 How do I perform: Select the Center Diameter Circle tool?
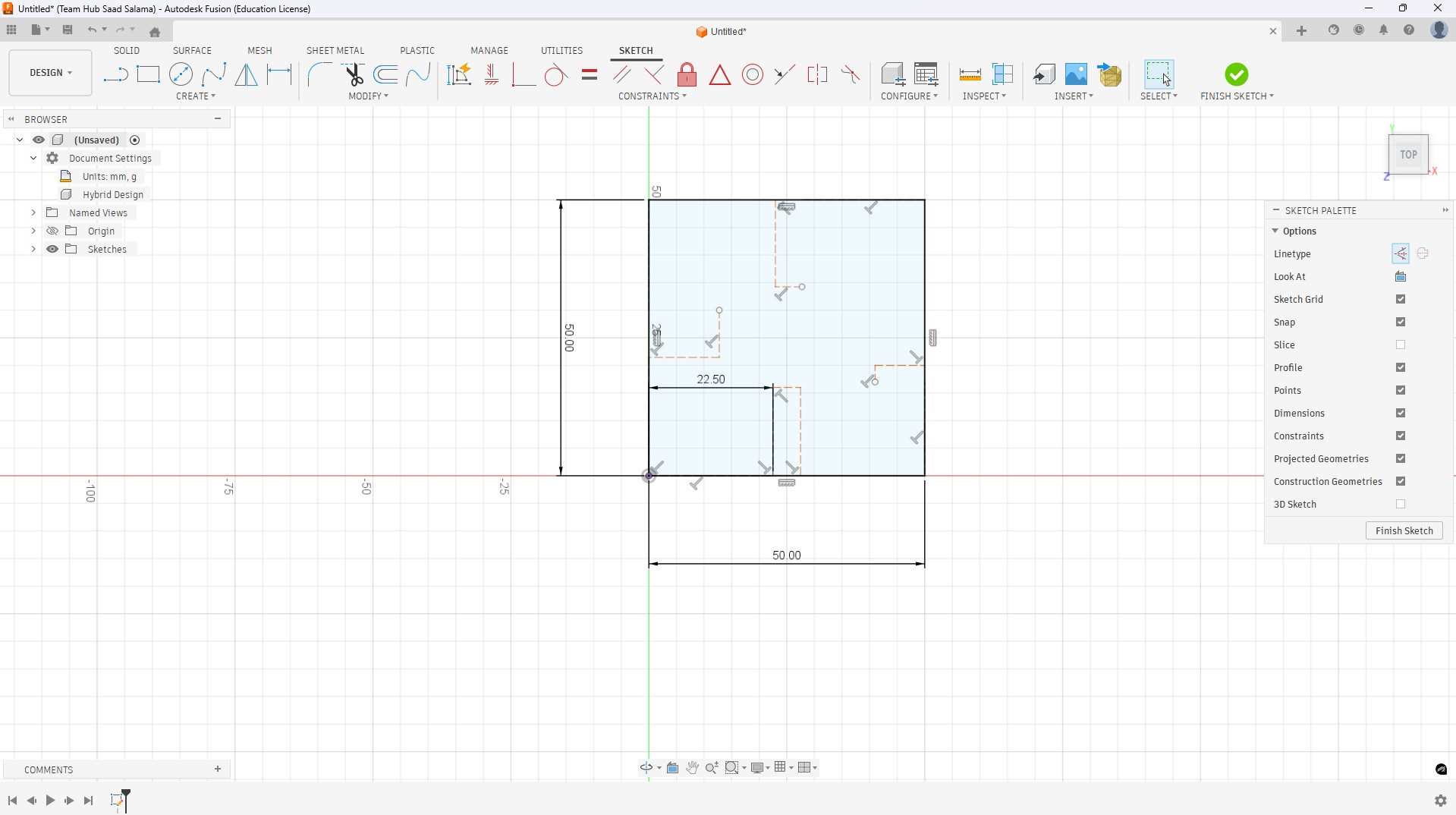181,74
